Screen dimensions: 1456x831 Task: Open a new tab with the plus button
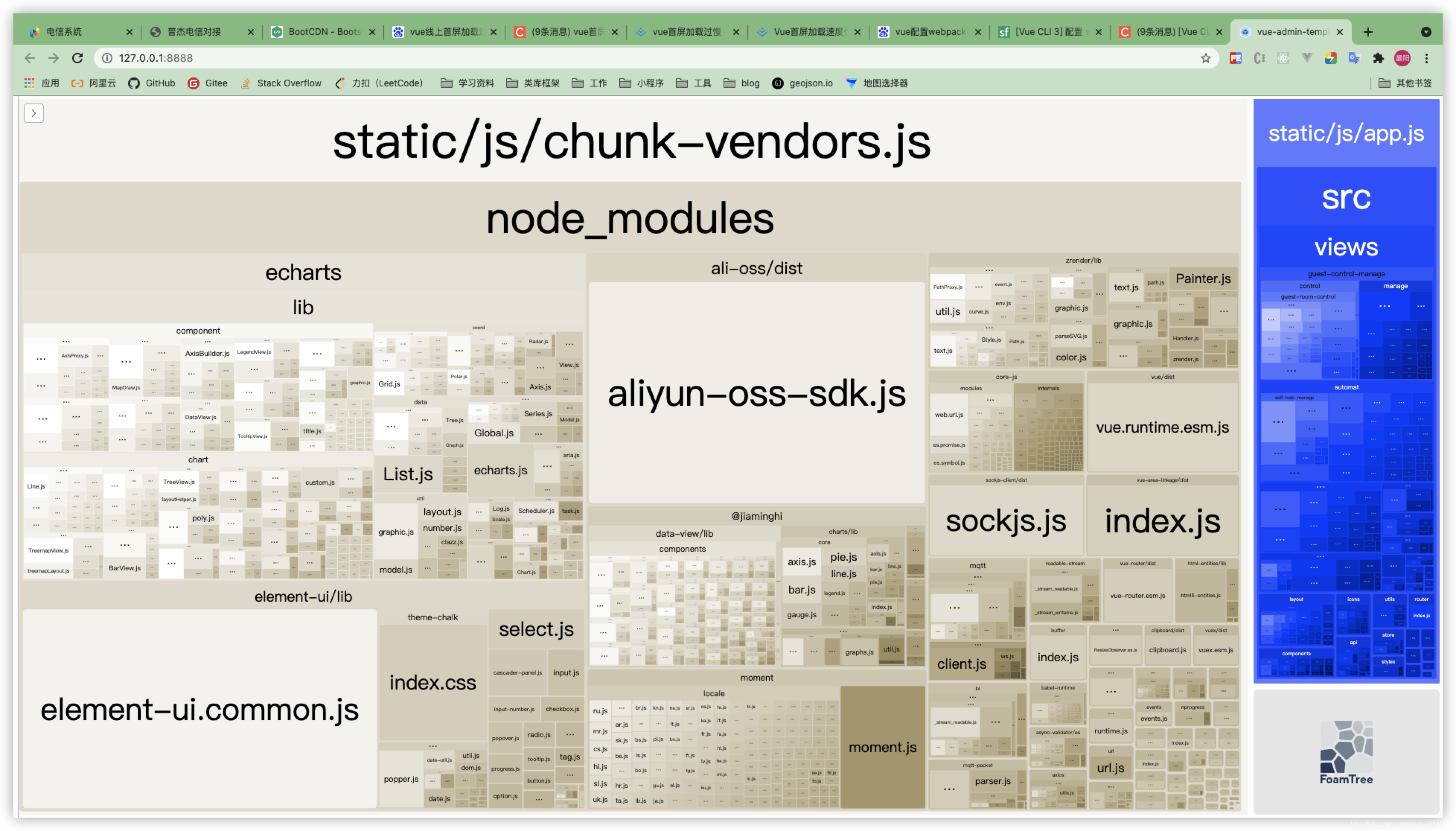click(x=1368, y=32)
